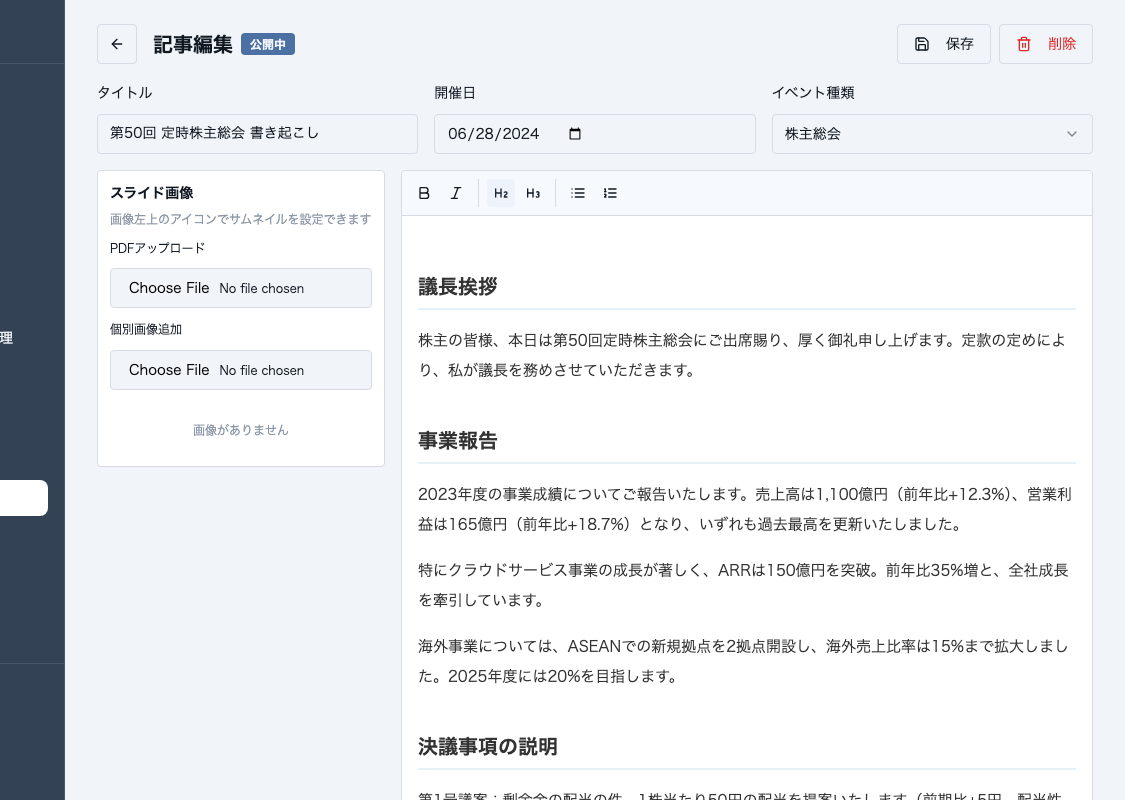Choose File under 個別画像追加
This screenshot has width=1125, height=800.
click(168, 370)
